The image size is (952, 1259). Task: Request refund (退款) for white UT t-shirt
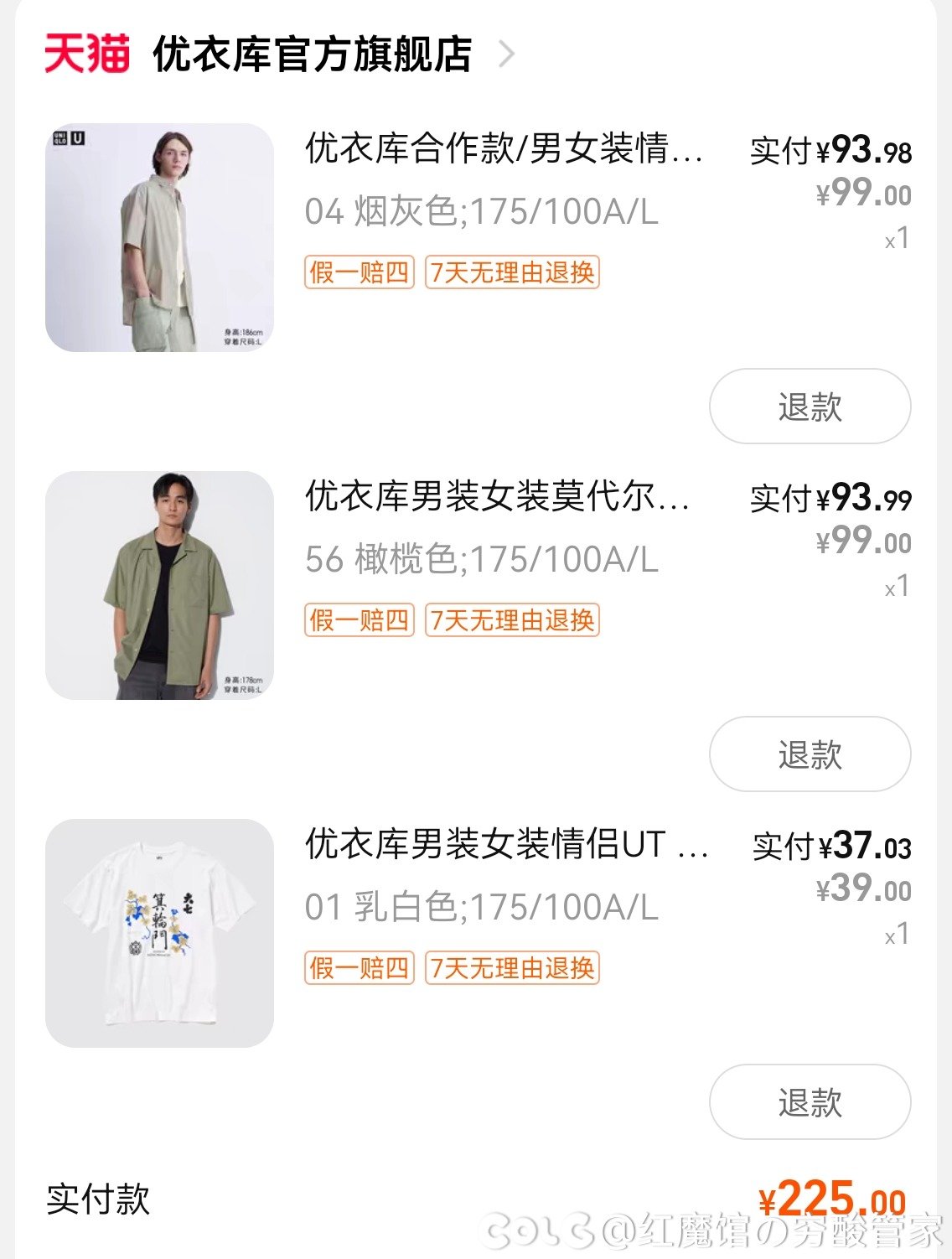(810, 1102)
